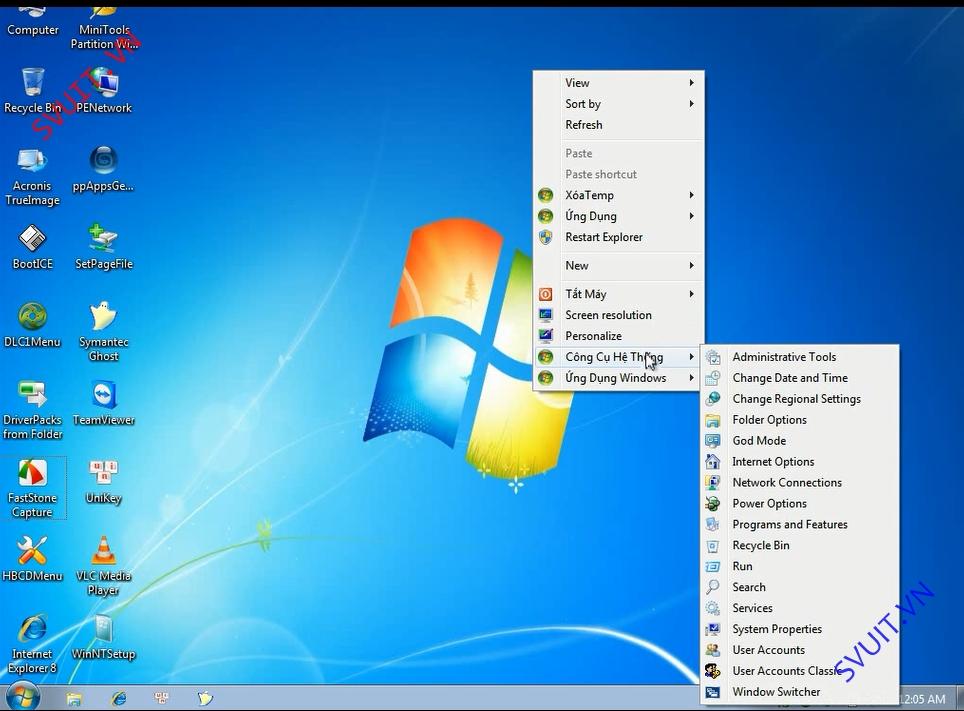Select Internet Explorer 8 desktop icon

(33, 644)
